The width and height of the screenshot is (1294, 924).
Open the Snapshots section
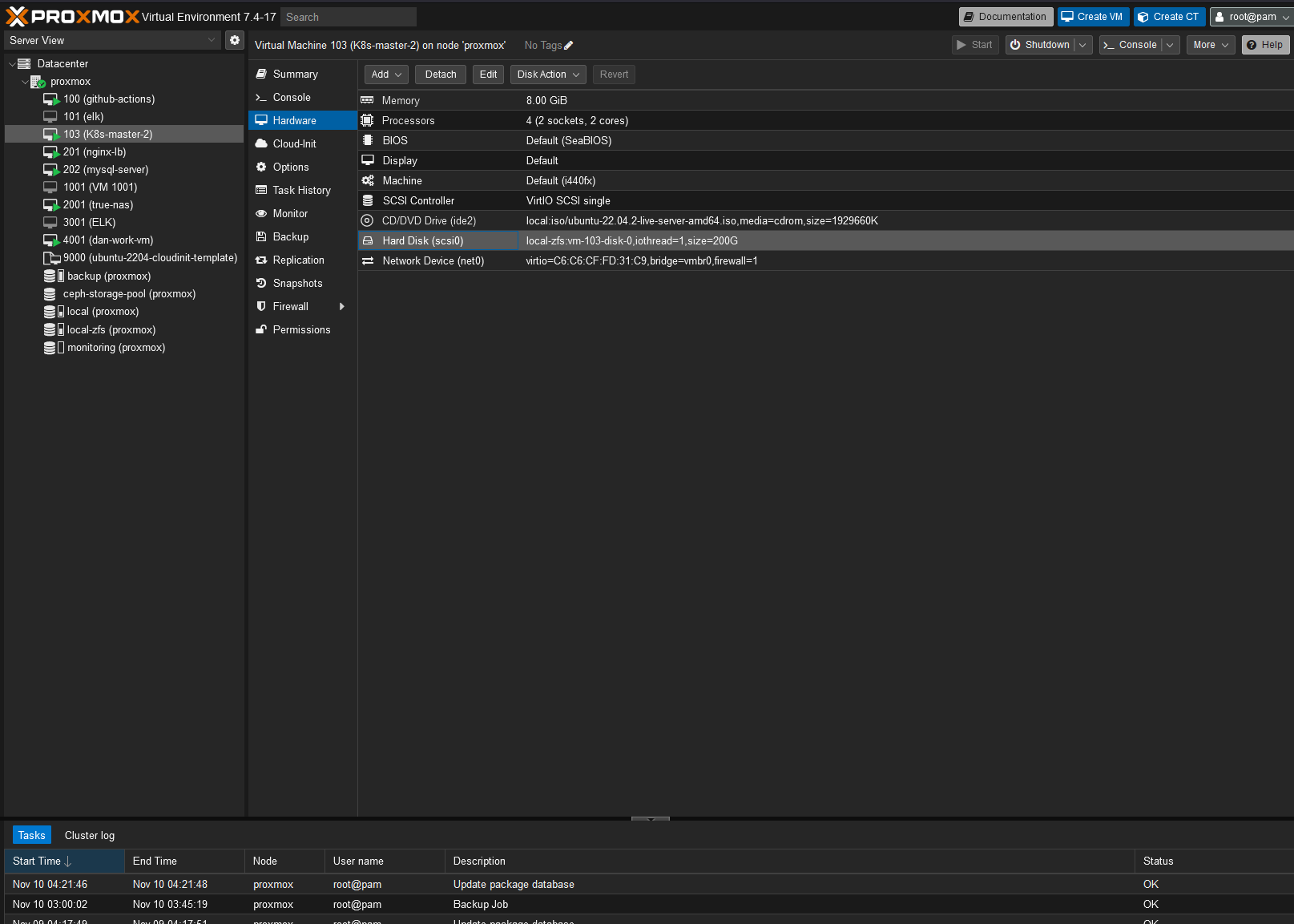tap(297, 283)
